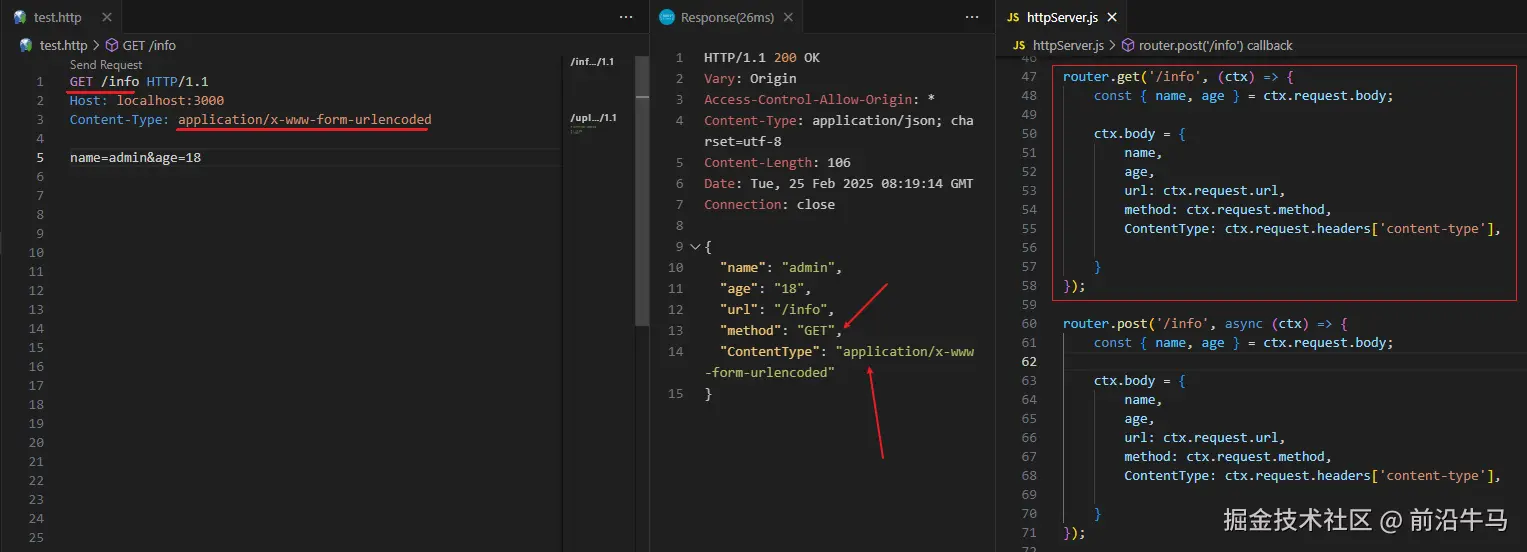Place cursor on 'GET /info HTTP/1.1' line
1527x552 pixels.
[139, 81]
